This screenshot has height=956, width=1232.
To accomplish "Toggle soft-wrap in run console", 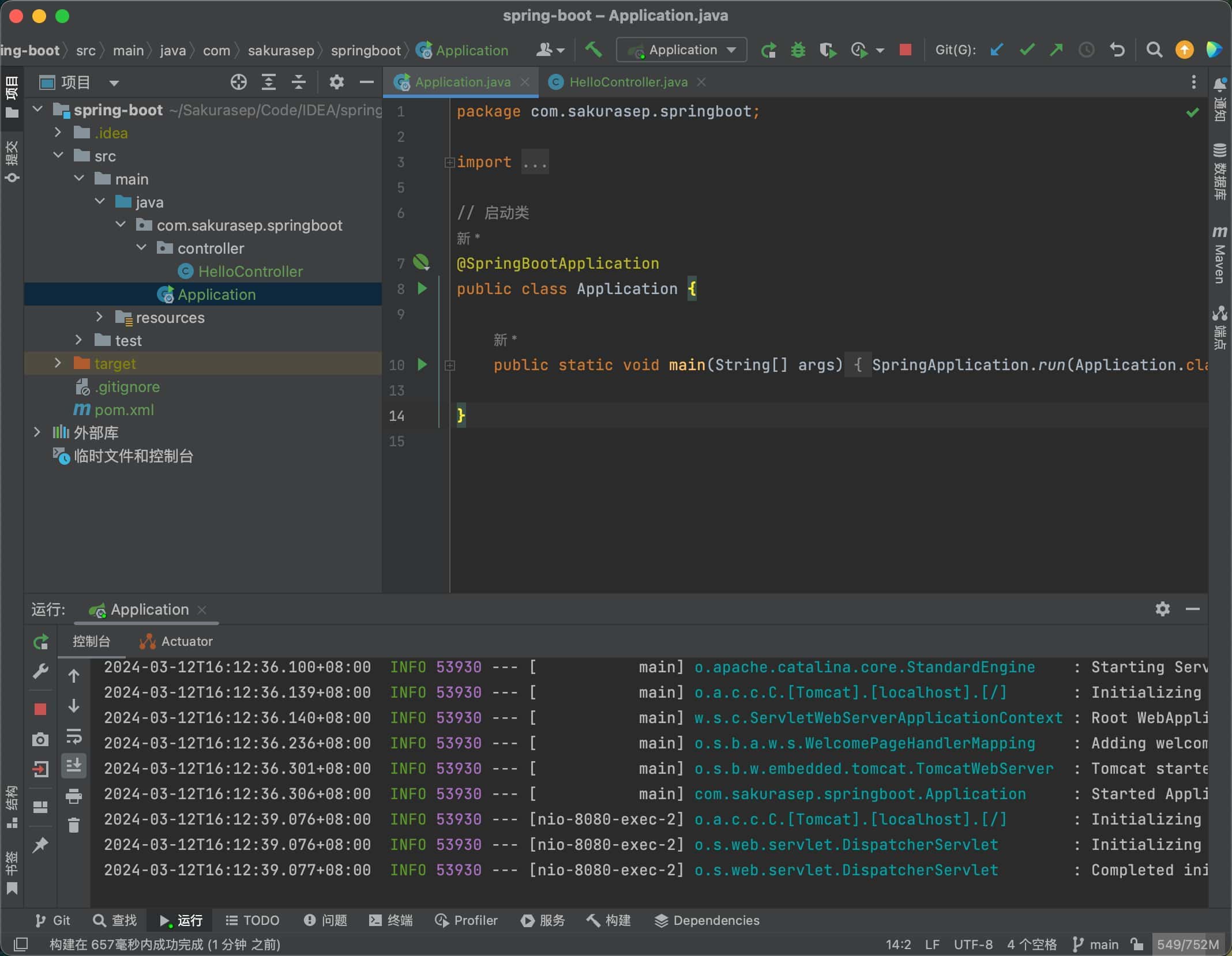I will coord(74,736).
